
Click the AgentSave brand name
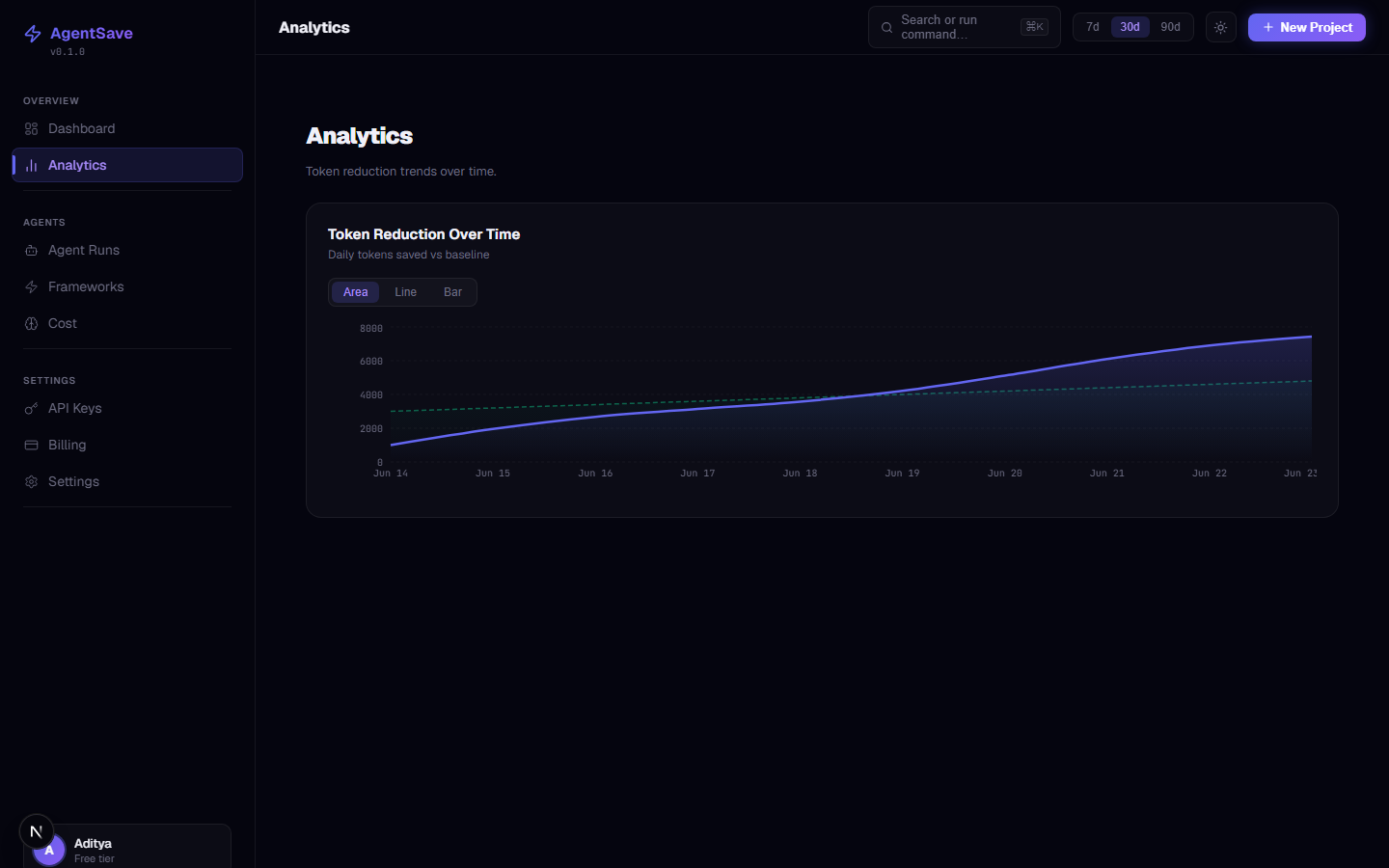pos(92,33)
